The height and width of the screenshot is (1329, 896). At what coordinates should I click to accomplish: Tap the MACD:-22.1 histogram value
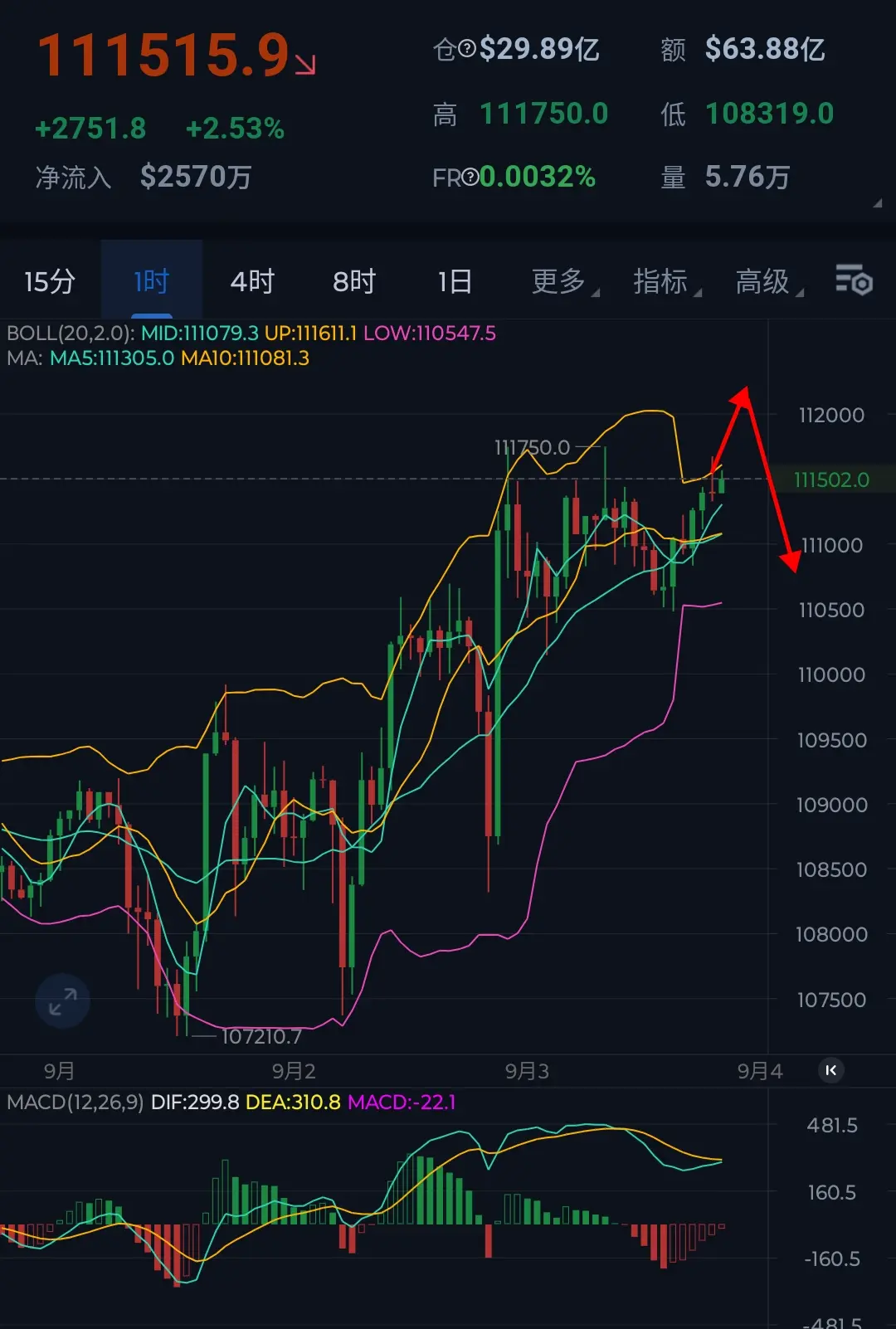(x=402, y=1102)
